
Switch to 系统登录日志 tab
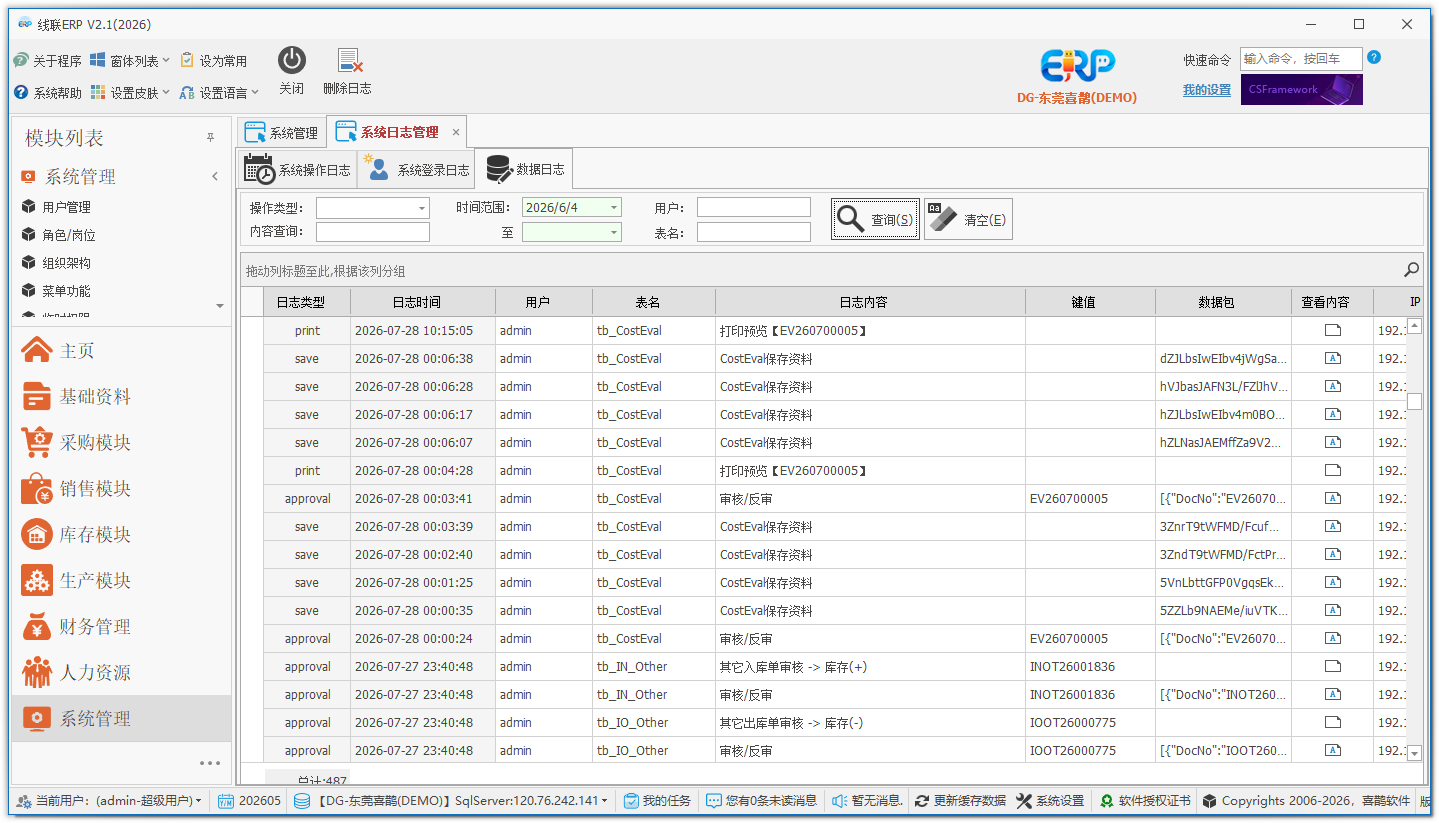tap(416, 170)
